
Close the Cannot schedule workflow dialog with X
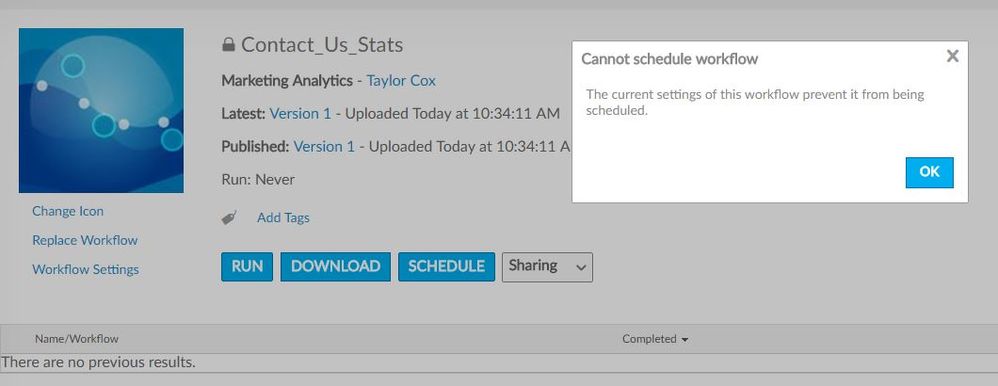[952, 56]
